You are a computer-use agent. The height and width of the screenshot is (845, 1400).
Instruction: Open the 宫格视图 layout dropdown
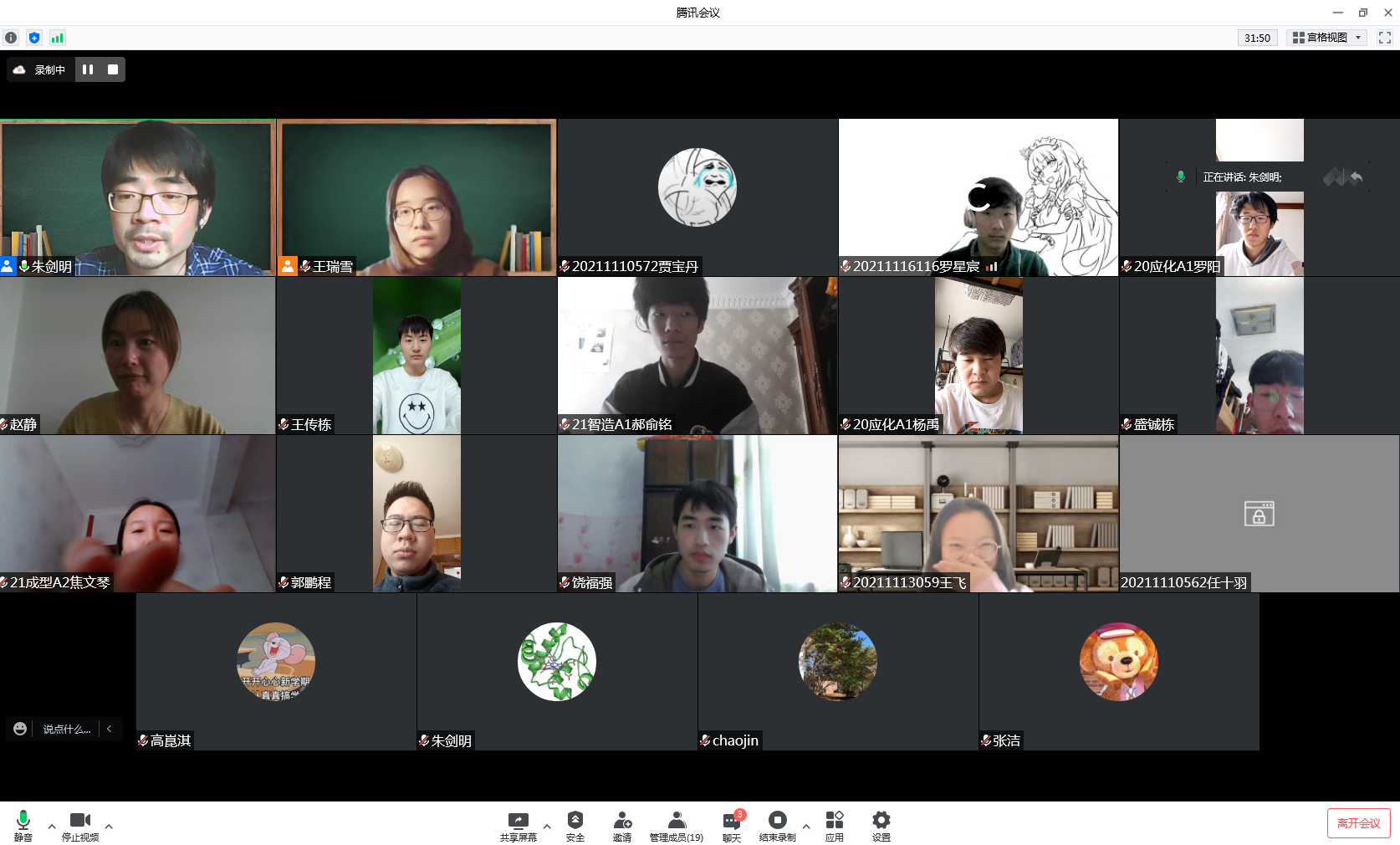[1326, 38]
